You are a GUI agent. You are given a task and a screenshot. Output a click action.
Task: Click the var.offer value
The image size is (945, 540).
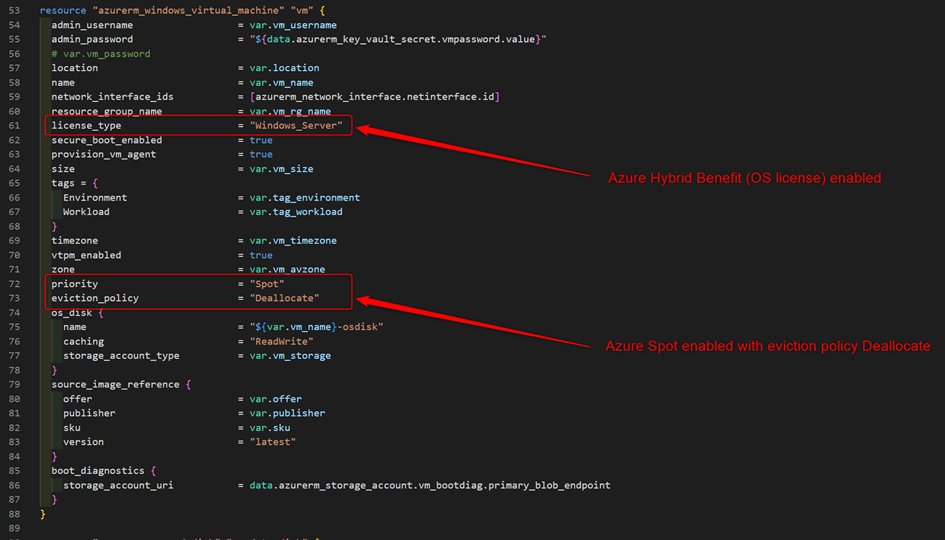pos(276,398)
